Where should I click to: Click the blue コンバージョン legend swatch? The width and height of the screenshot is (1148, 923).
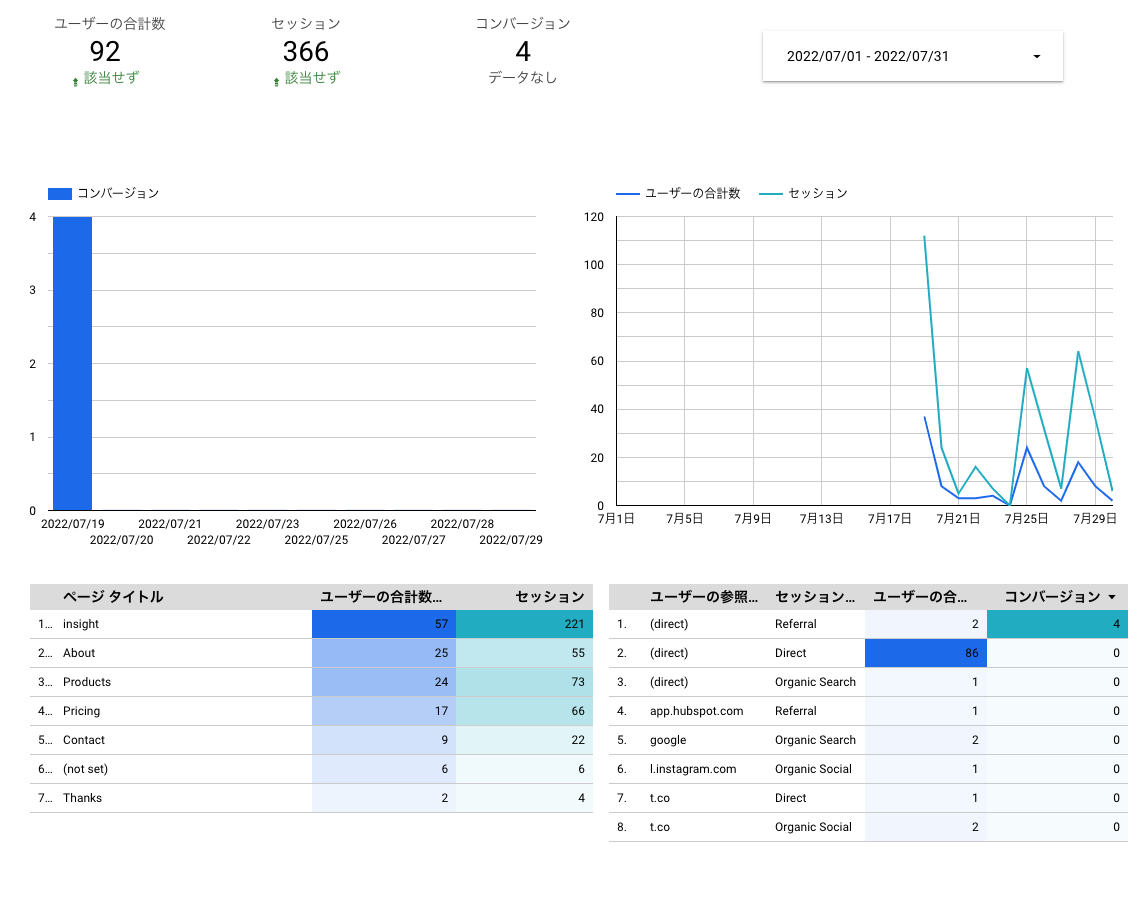[x=59, y=194]
